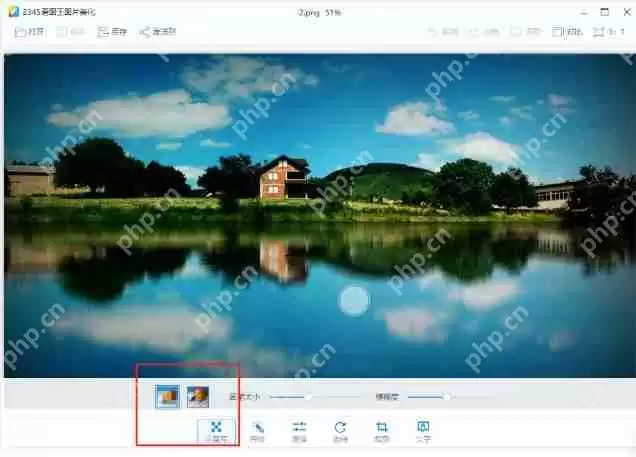Select the pencil brush tool
This screenshot has width=636, height=457.
point(258,432)
